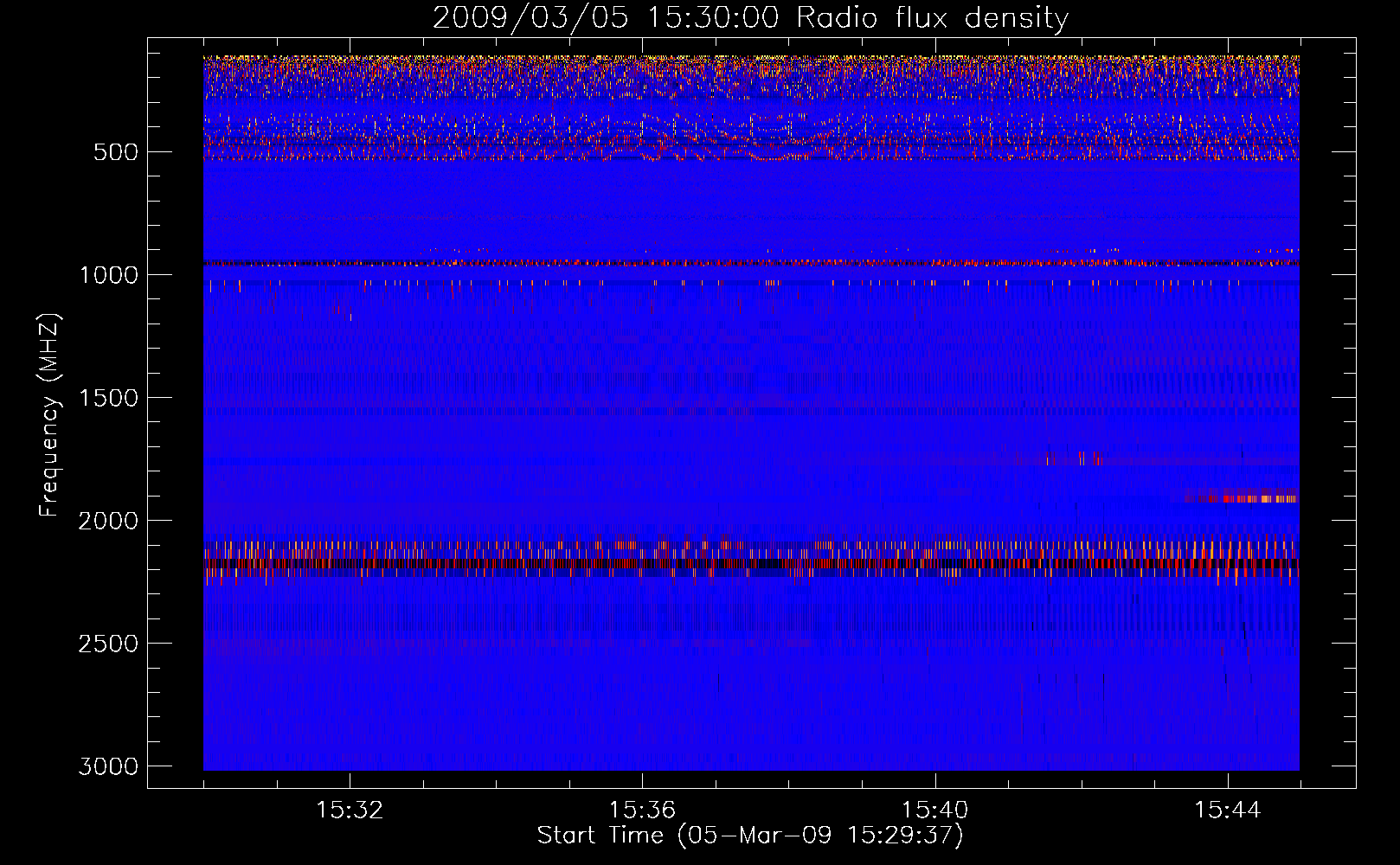Click the 15:32 time tick label
This screenshot has height=865, width=1400.
point(350,810)
